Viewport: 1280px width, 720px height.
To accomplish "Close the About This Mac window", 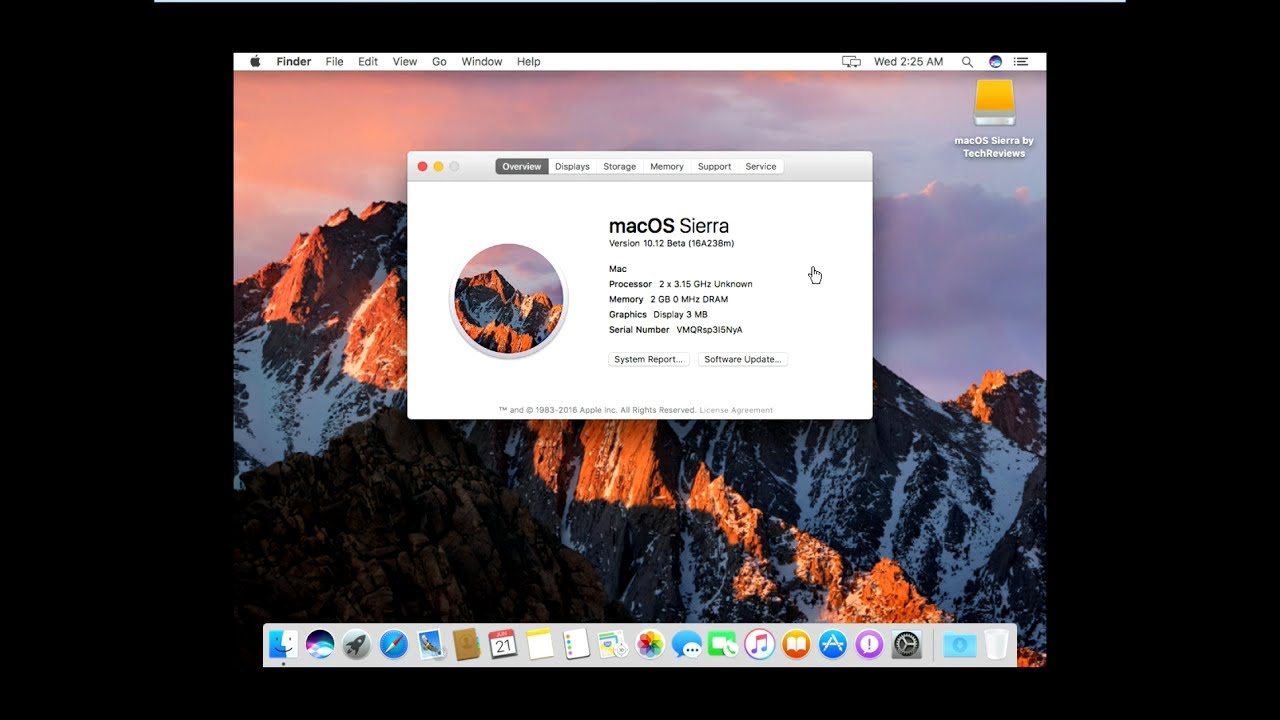I will click(x=422, y=166).
